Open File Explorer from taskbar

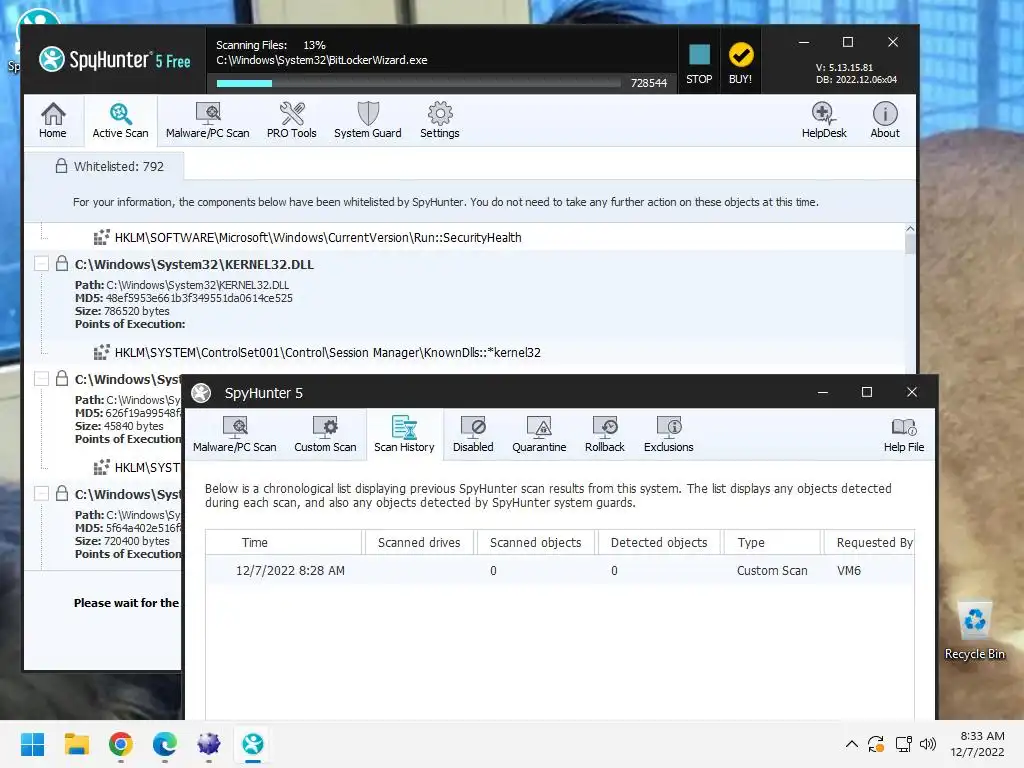(x=76, y=744)
